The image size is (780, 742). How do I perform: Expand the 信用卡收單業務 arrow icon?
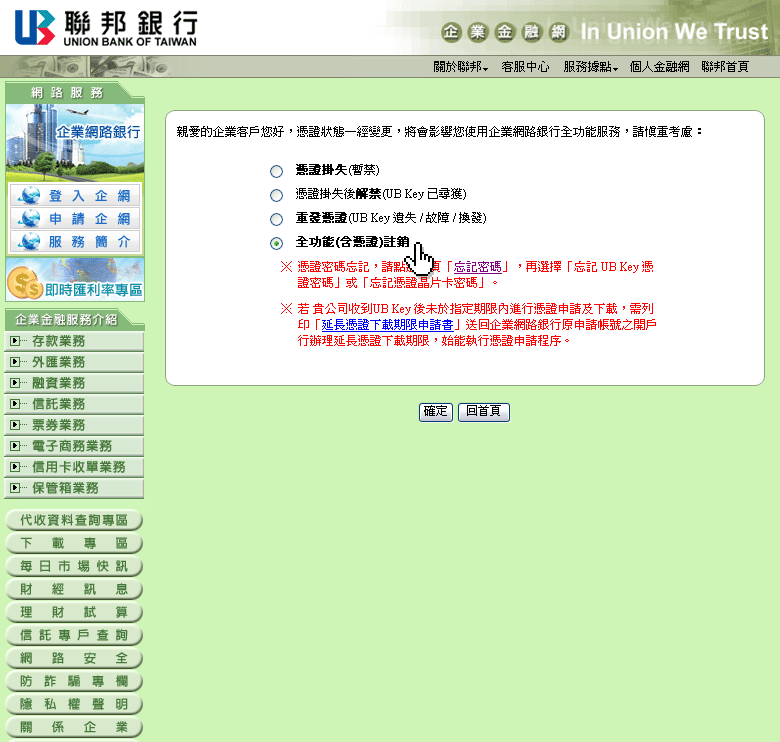[x=15, y=466]
